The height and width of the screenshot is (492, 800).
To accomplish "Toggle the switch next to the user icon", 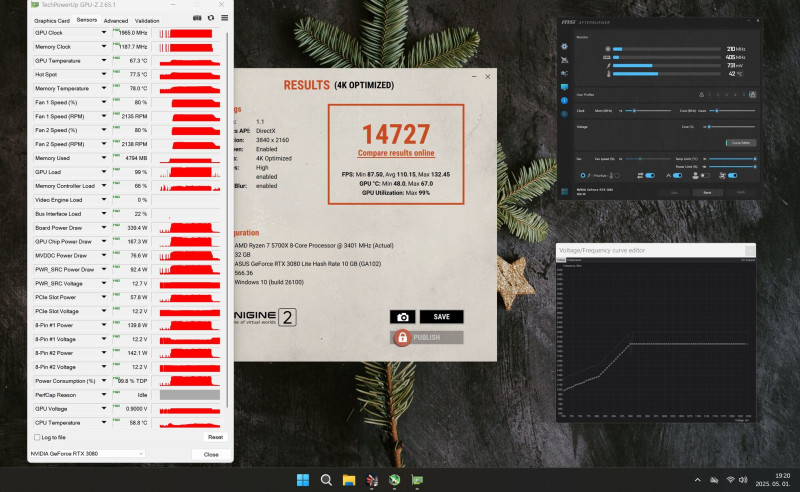I will coord(705,176).
